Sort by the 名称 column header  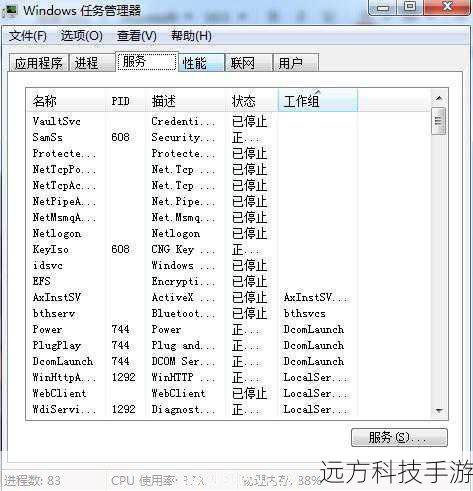click(65, 100)
